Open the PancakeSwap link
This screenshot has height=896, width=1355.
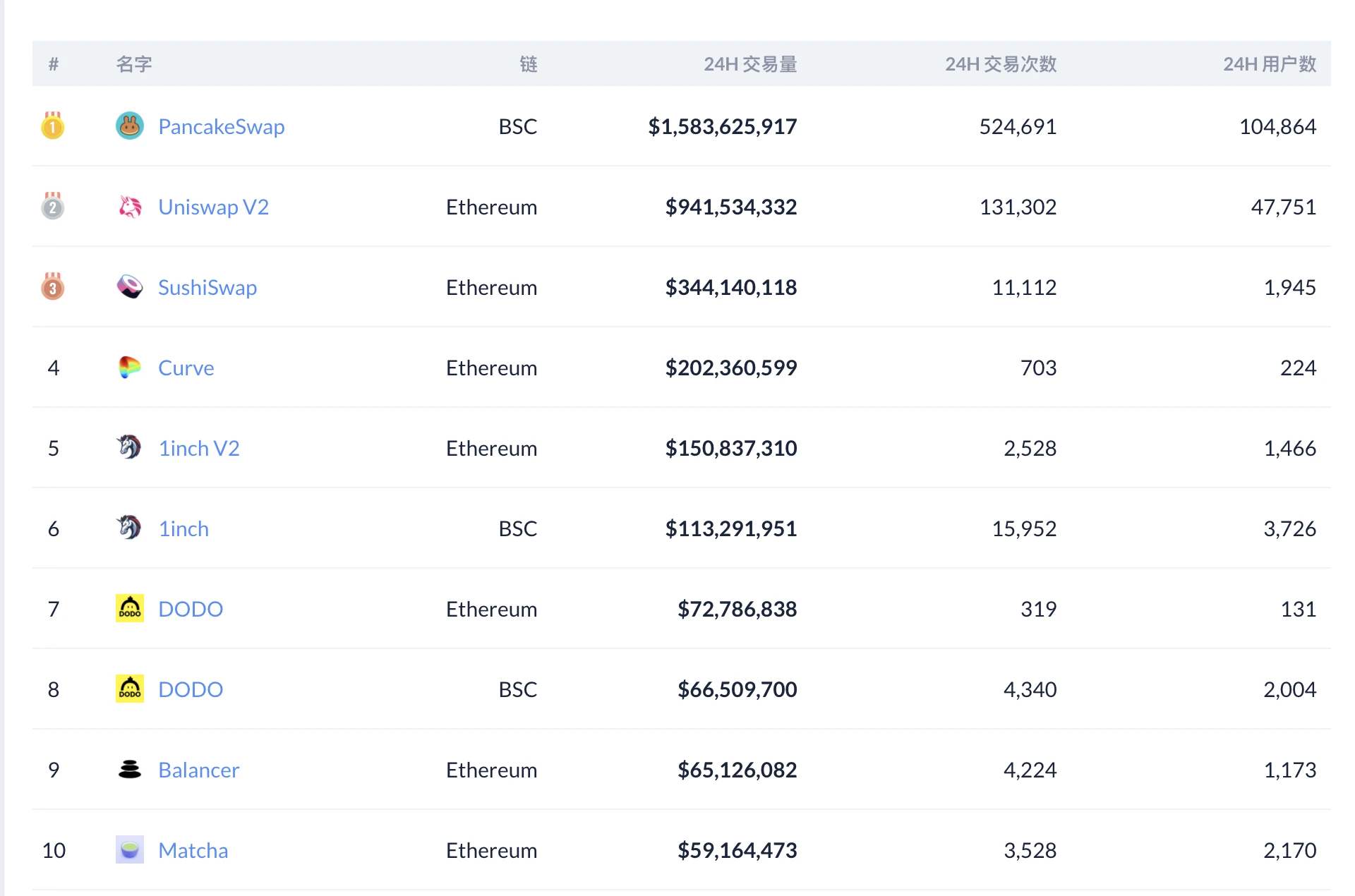tap(222, 127)
